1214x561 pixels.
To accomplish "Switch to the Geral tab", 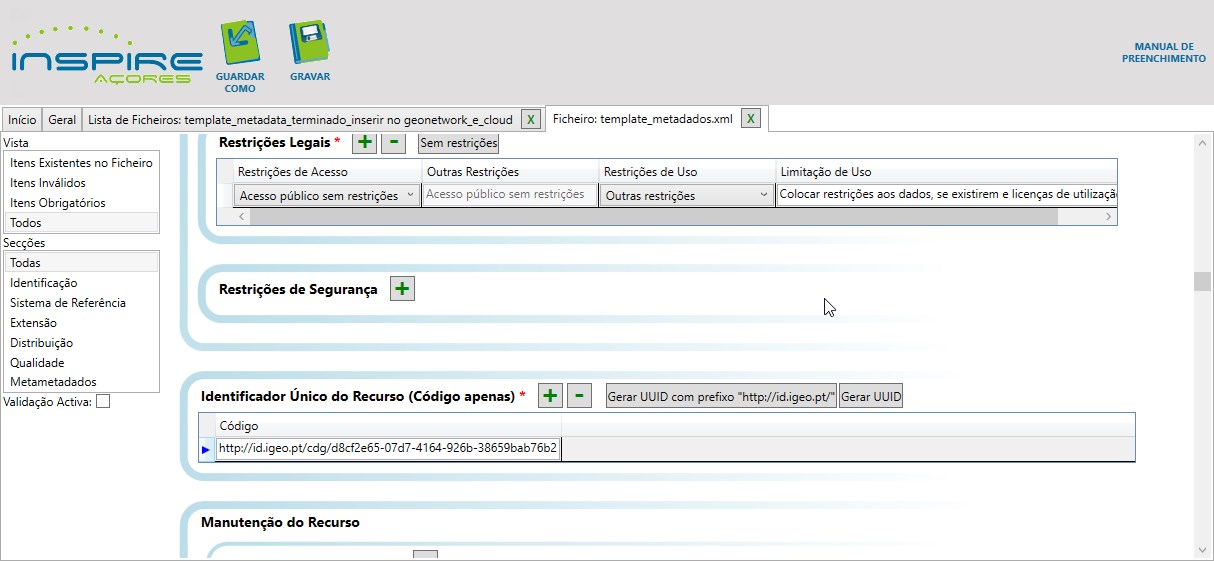I will click(62, 119).
